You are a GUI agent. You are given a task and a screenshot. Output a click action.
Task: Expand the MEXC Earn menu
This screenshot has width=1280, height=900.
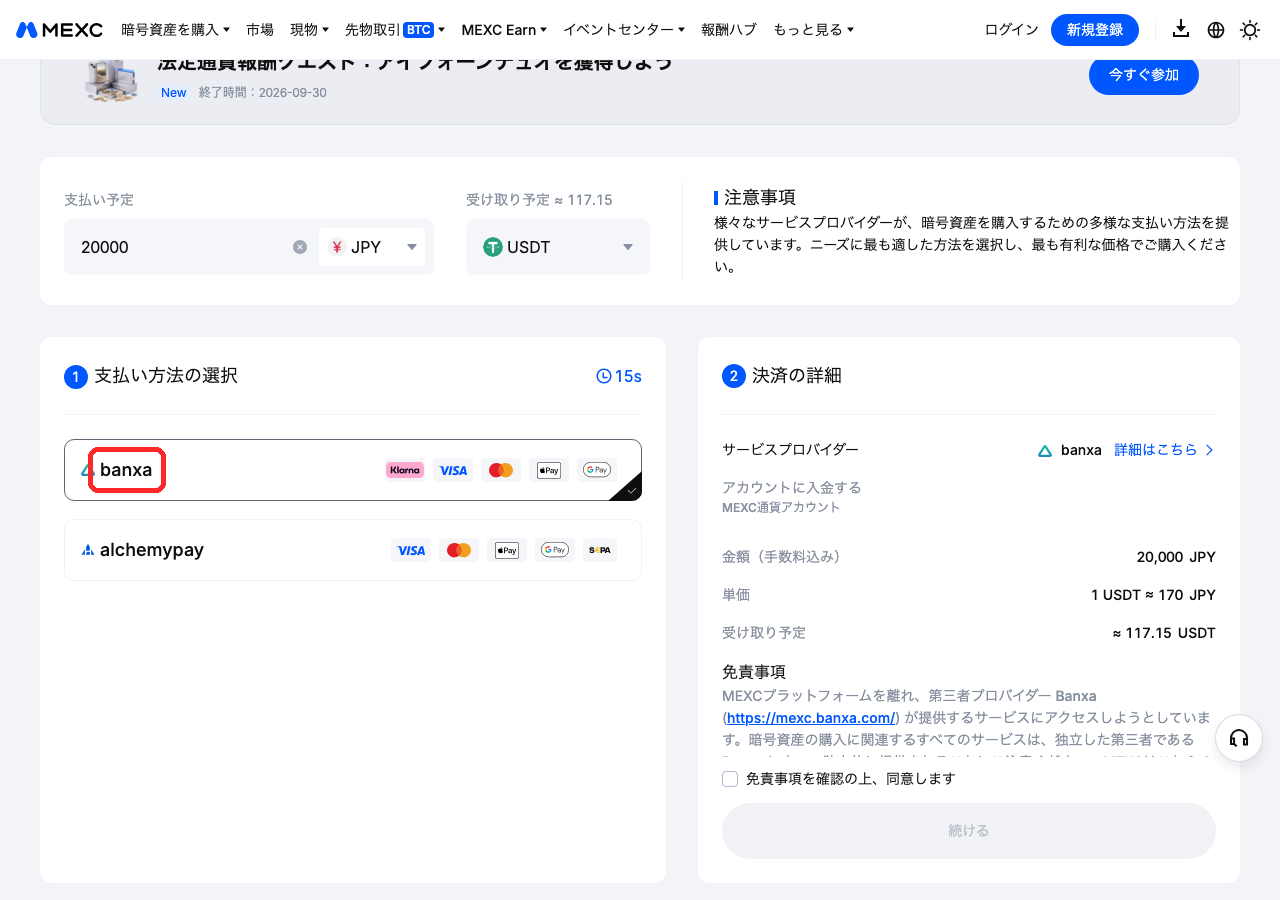coord(504,30)
